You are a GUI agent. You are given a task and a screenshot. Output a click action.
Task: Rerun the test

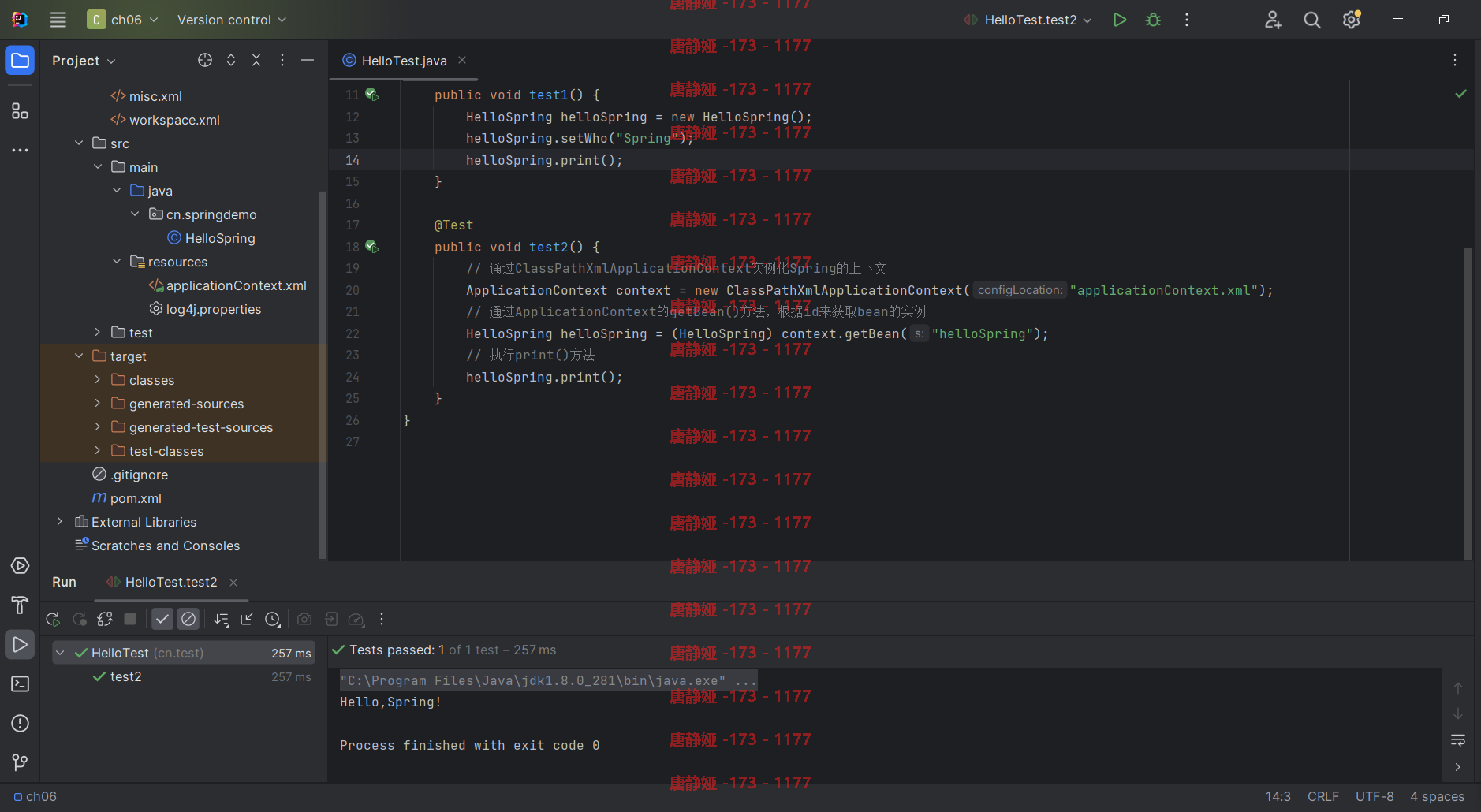coord(53,620)
